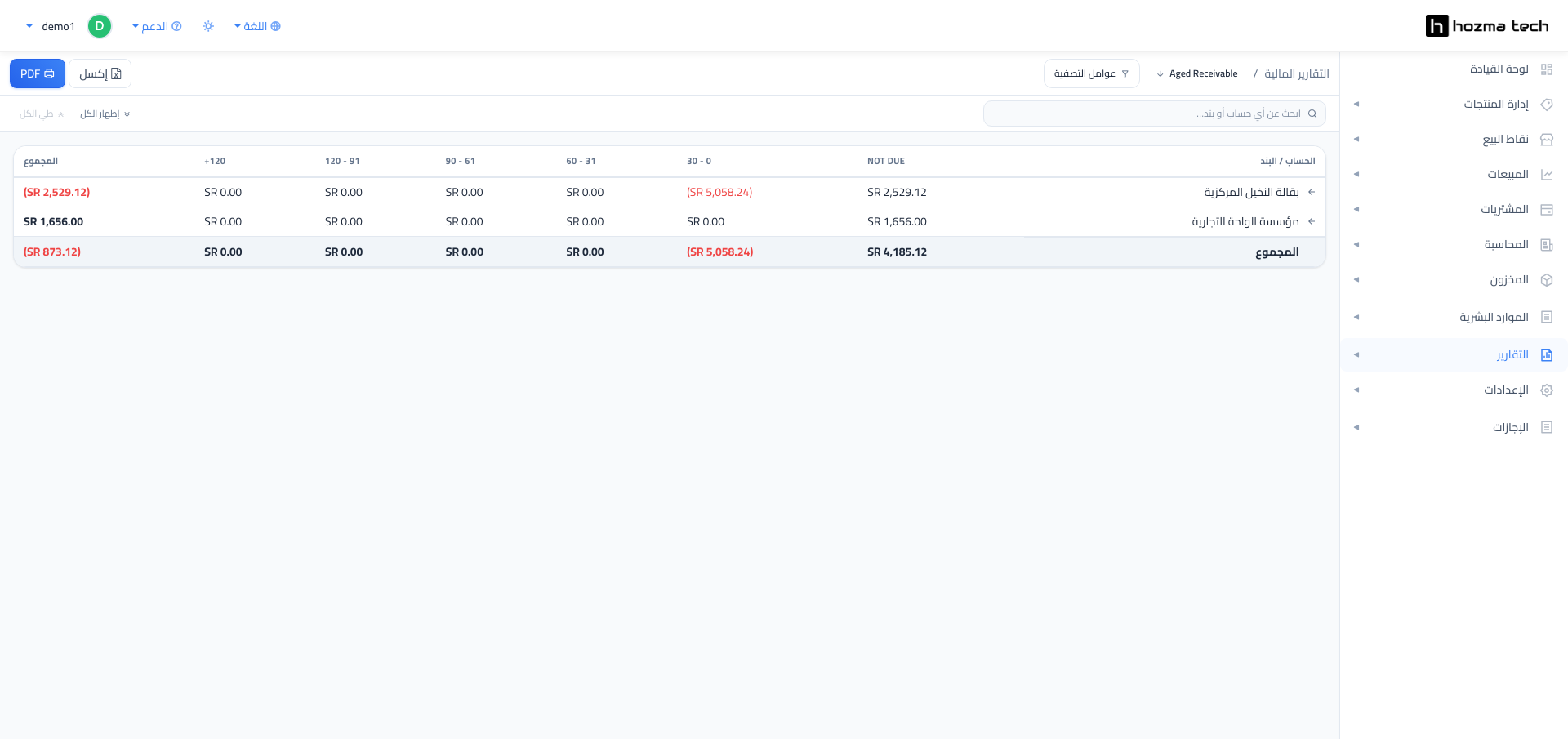This screenshot has width=1568, height=739.
Task: Go to التقارير المالية breadcrumb link
Action: point(1297,73)
